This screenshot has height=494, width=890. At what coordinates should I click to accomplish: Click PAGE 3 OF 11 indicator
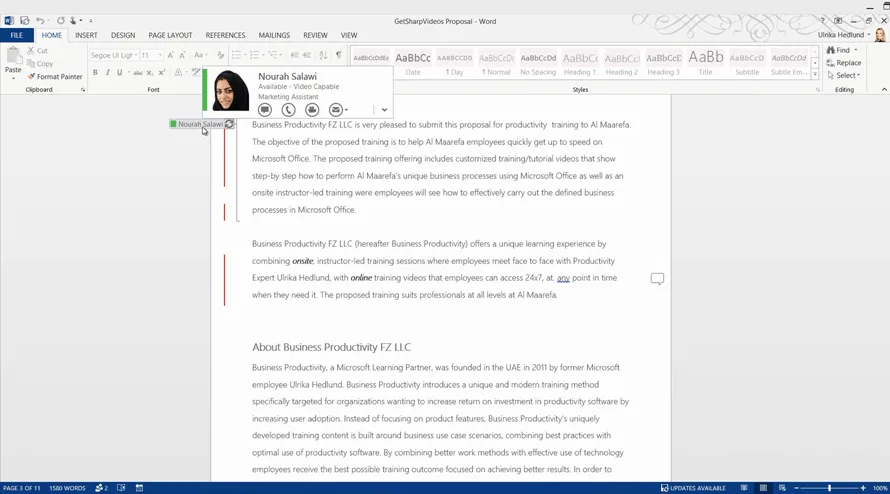coord(22,488)
